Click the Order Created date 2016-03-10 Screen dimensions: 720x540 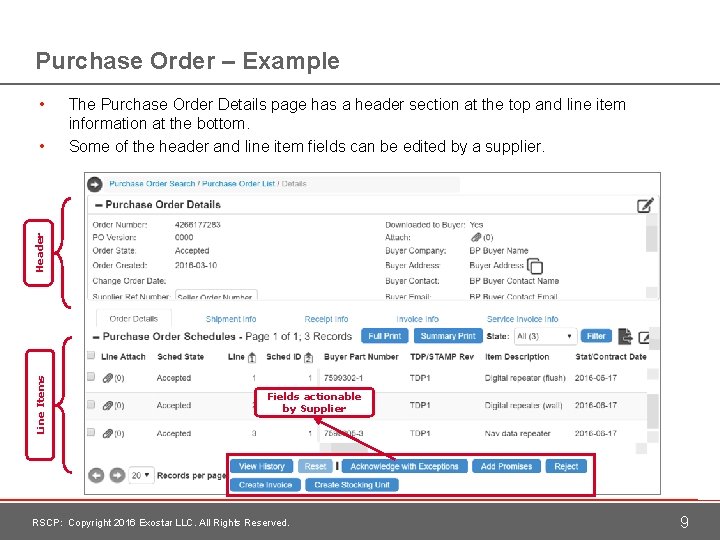(196, 265)
